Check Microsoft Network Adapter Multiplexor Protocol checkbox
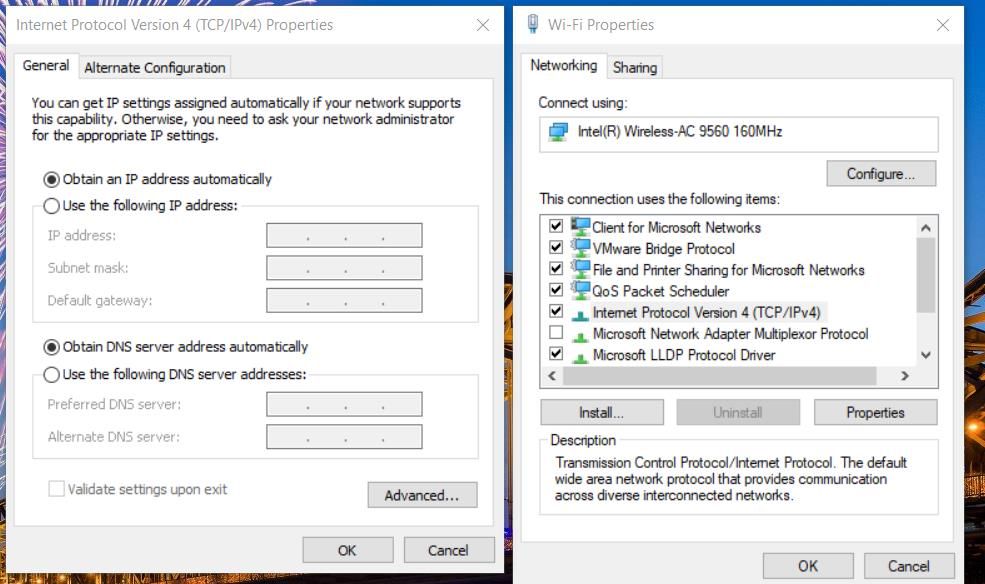985x584 pixels. 556,332
